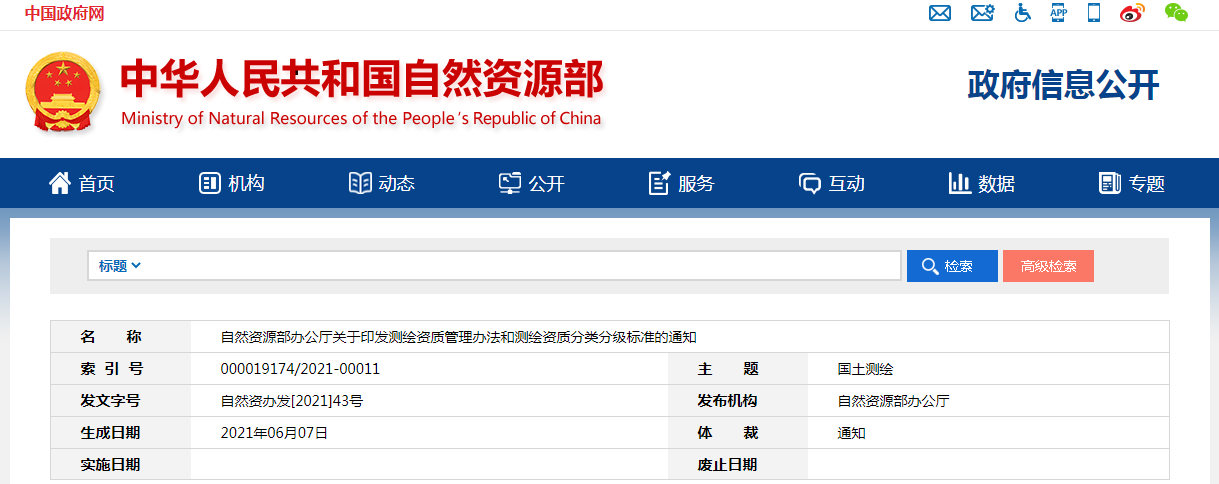Open the Weibo icon
This screenshot has width=1219, height=484.
(1131, 13)
